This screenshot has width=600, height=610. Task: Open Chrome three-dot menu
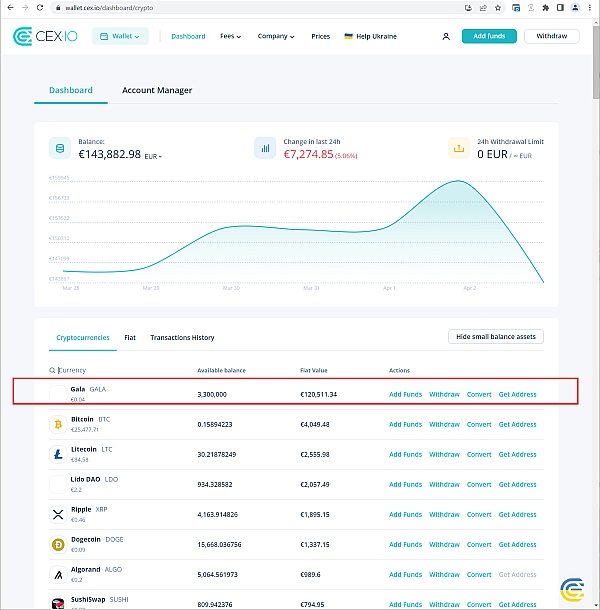click(590, 7)
